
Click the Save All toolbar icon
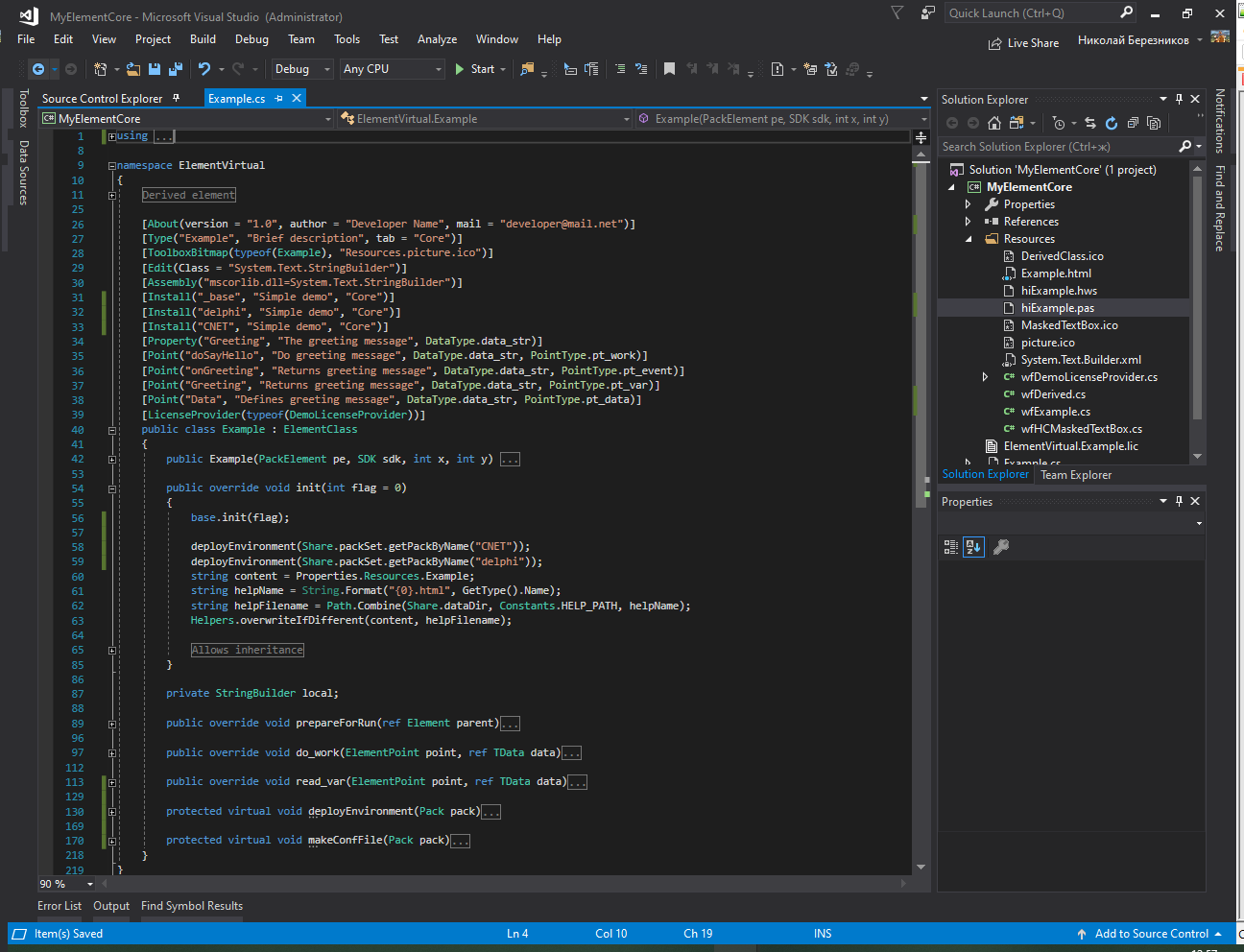(x=175, y=69)
